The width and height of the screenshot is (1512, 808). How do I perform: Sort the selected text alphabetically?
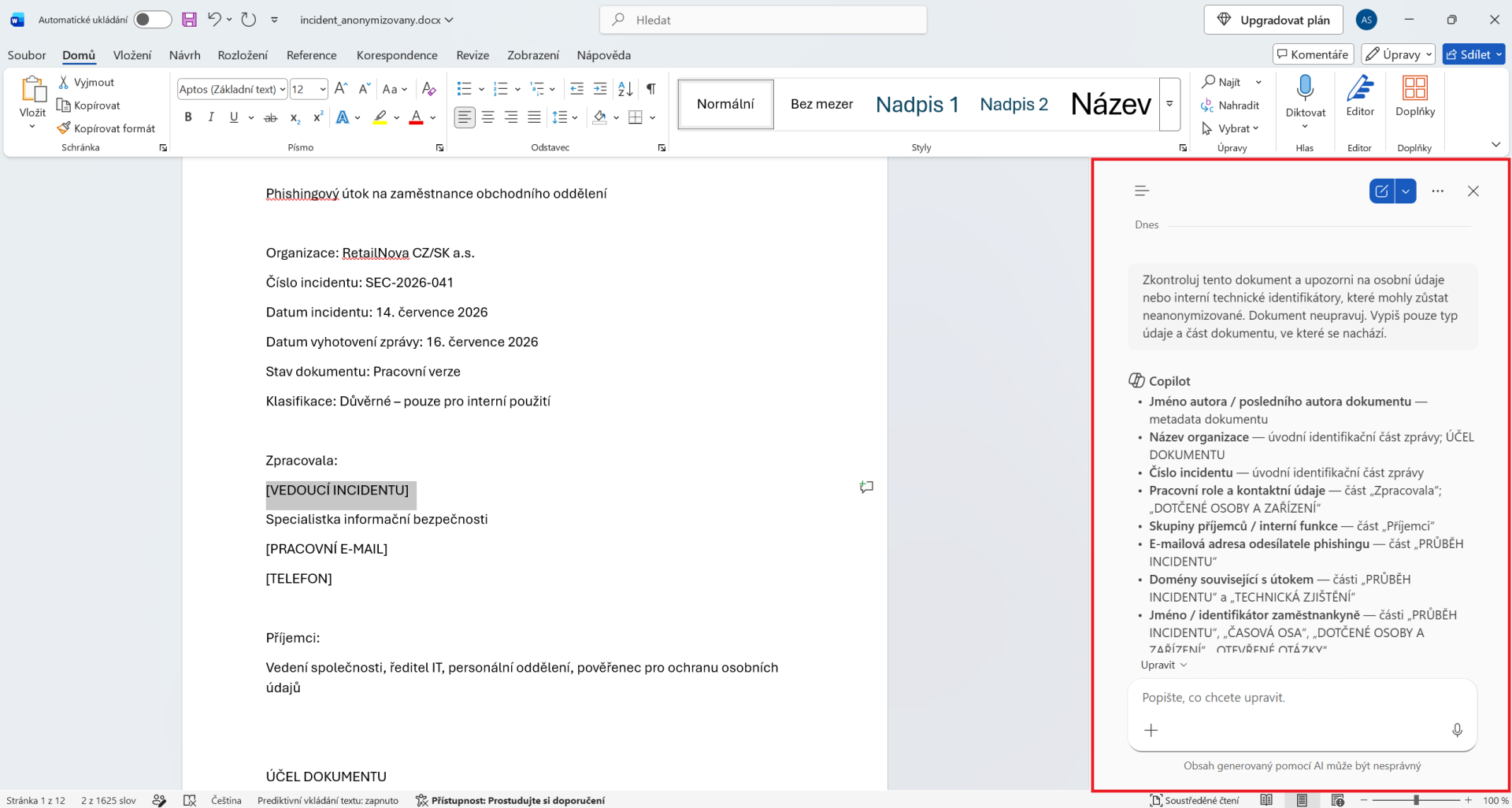[625, 89]
